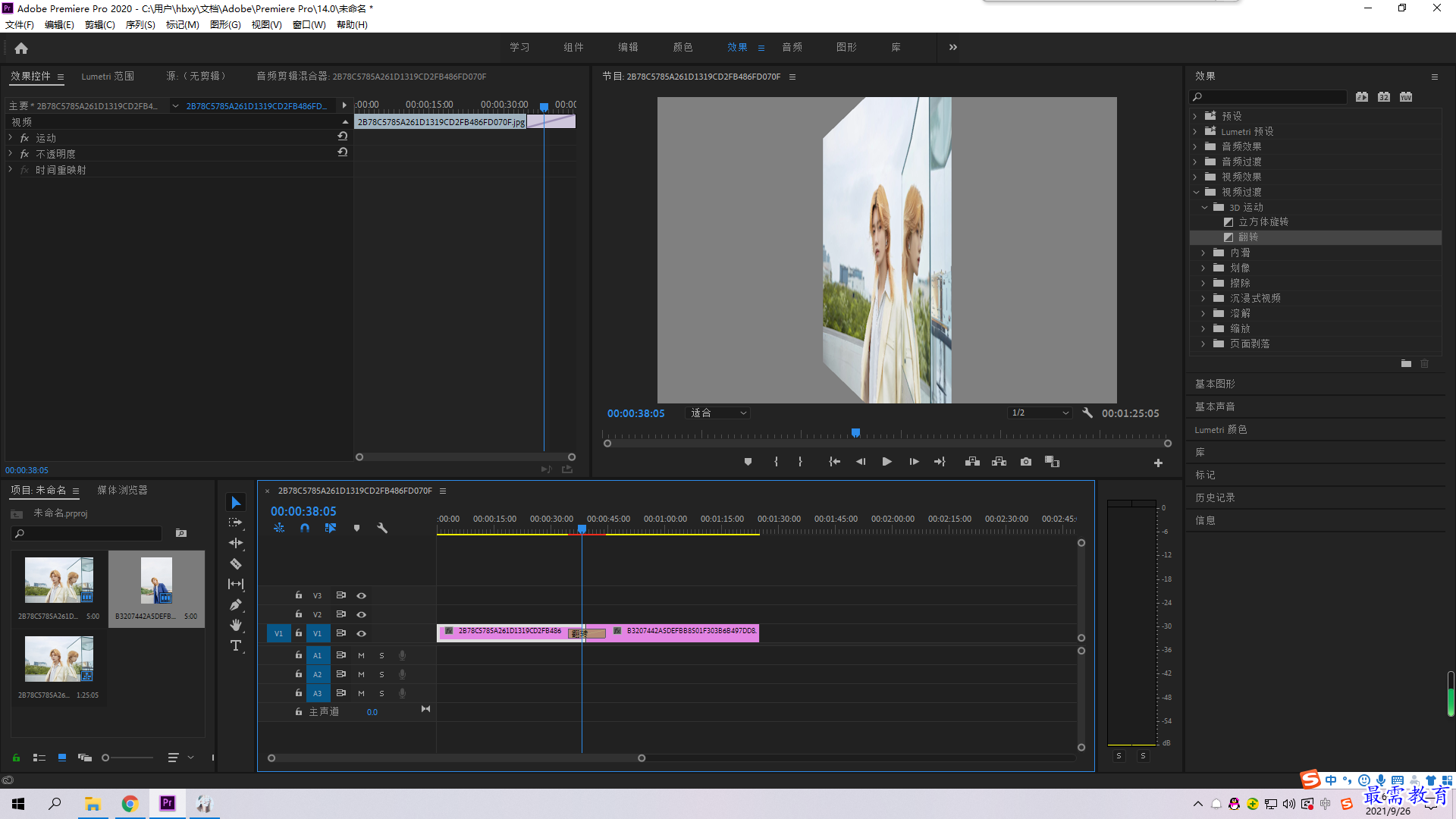Viewport: 1456px width, 819px height.
Task: Go to In point in program monitor
Action: [x=834, y=462]
